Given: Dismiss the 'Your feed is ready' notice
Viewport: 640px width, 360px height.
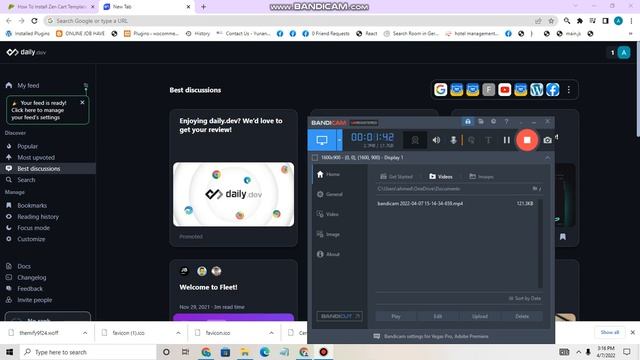Looking at the screenshot, I should [82, 102].
